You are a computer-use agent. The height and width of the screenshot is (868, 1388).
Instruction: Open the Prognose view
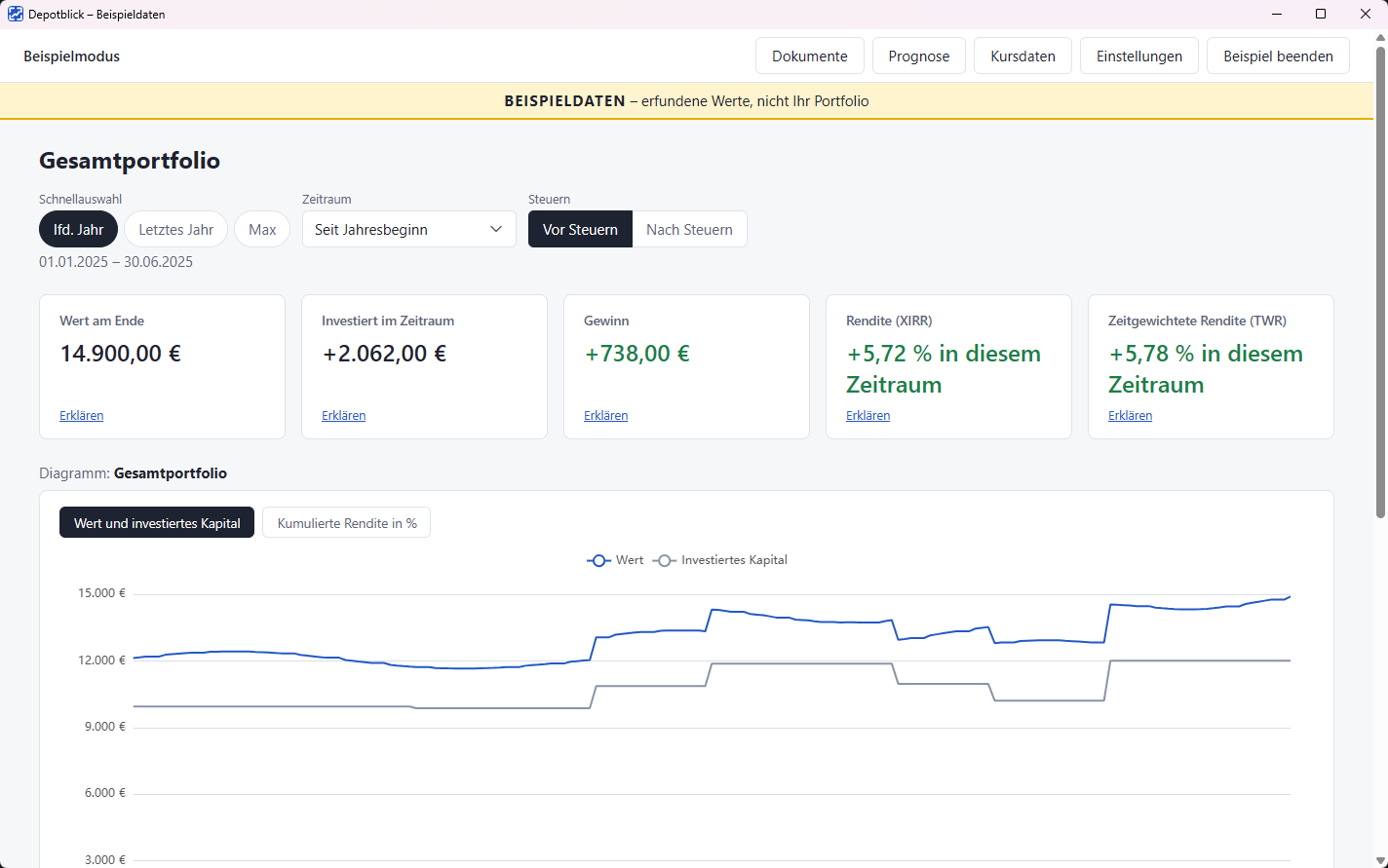click(919, 57)
